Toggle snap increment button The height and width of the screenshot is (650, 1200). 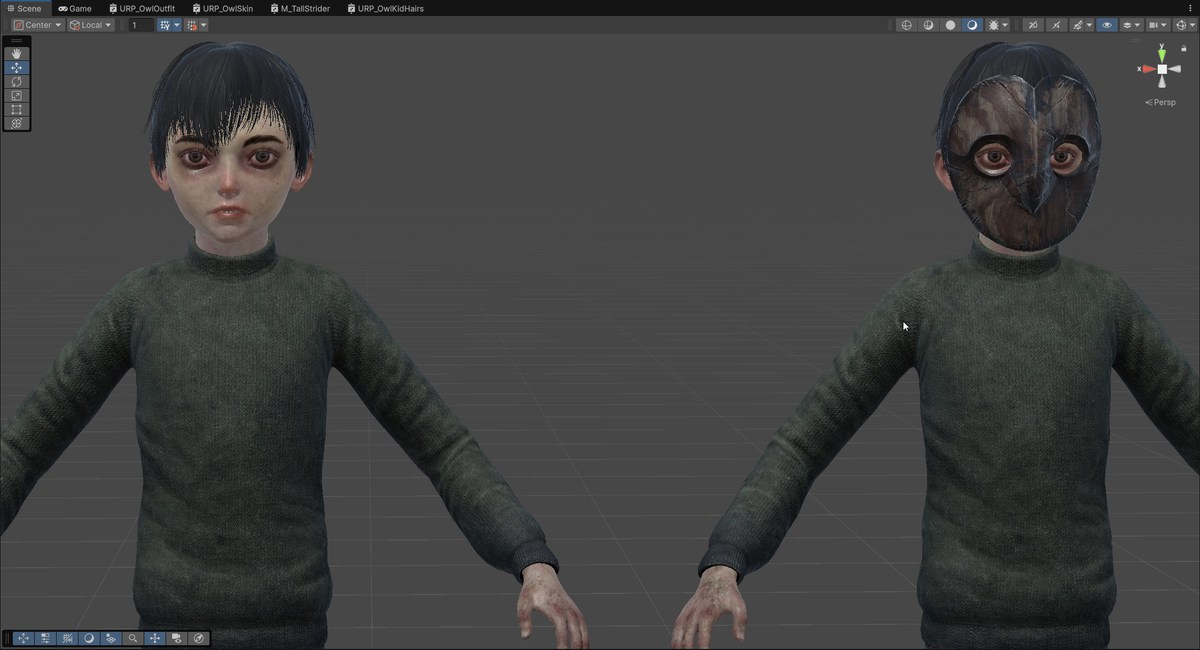click(191, 25)
